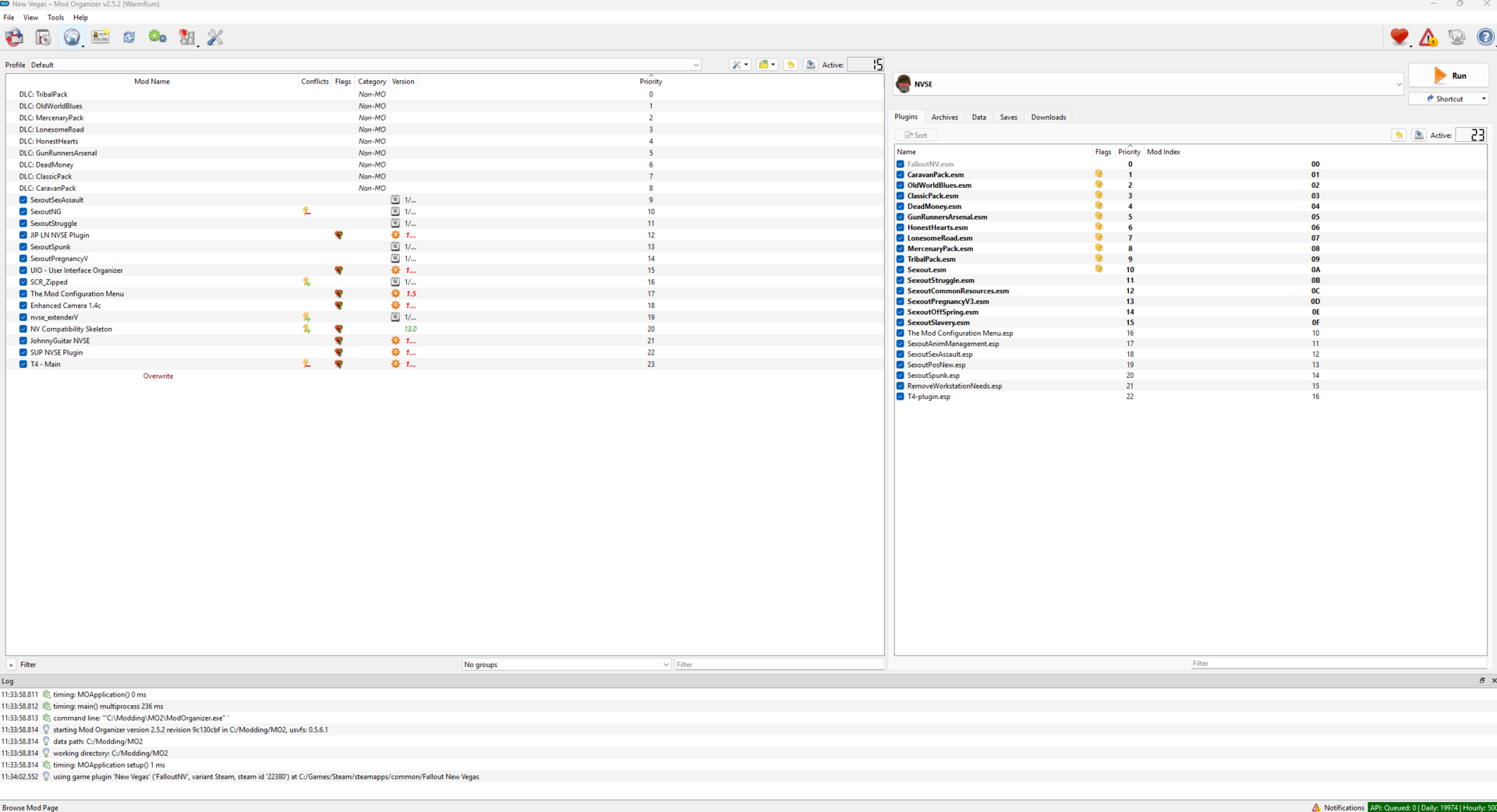
Task: Disable the SexoutSexAssault mod checkbox
Action: 23,199
